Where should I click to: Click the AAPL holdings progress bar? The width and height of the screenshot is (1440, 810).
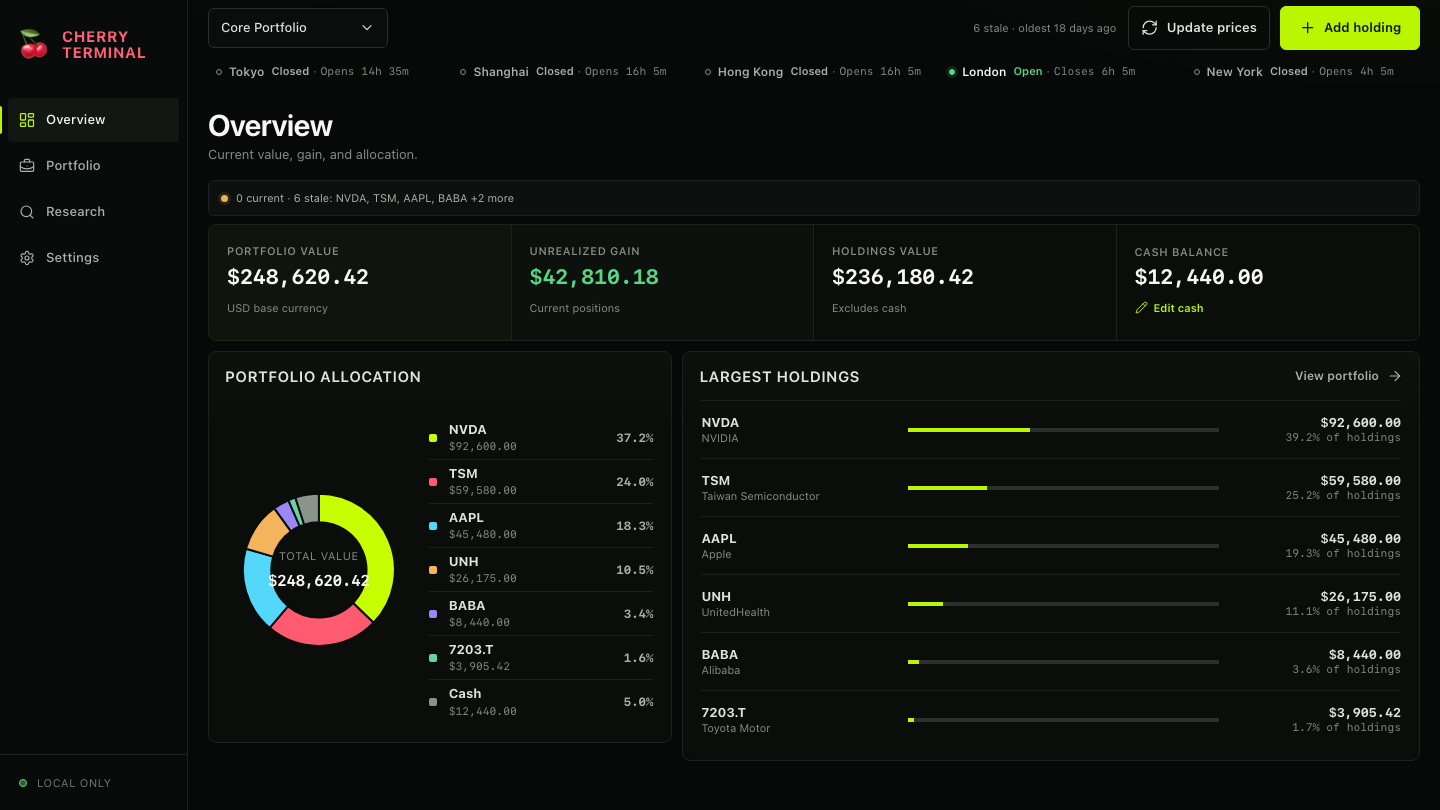click(x=1063, y=546)
